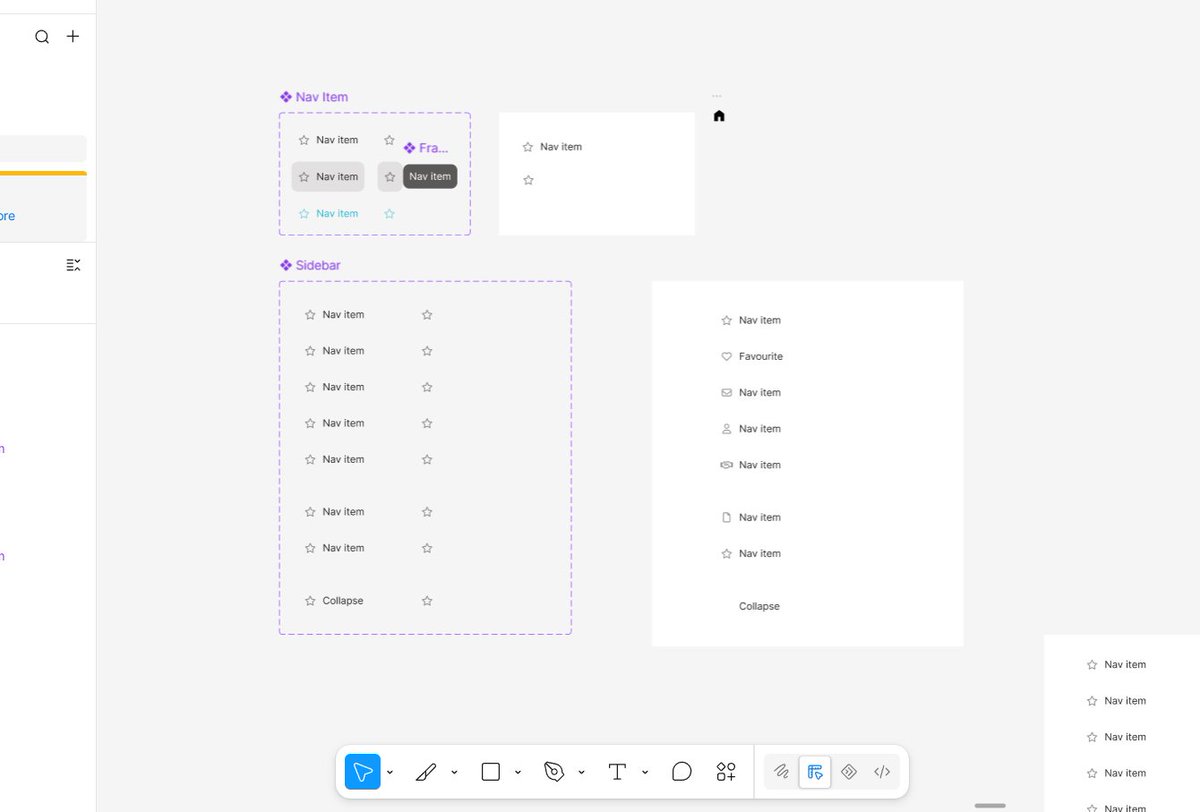Open the Text tool dropdown arrow
The image size is (1200, 812).
coord(645,772)
